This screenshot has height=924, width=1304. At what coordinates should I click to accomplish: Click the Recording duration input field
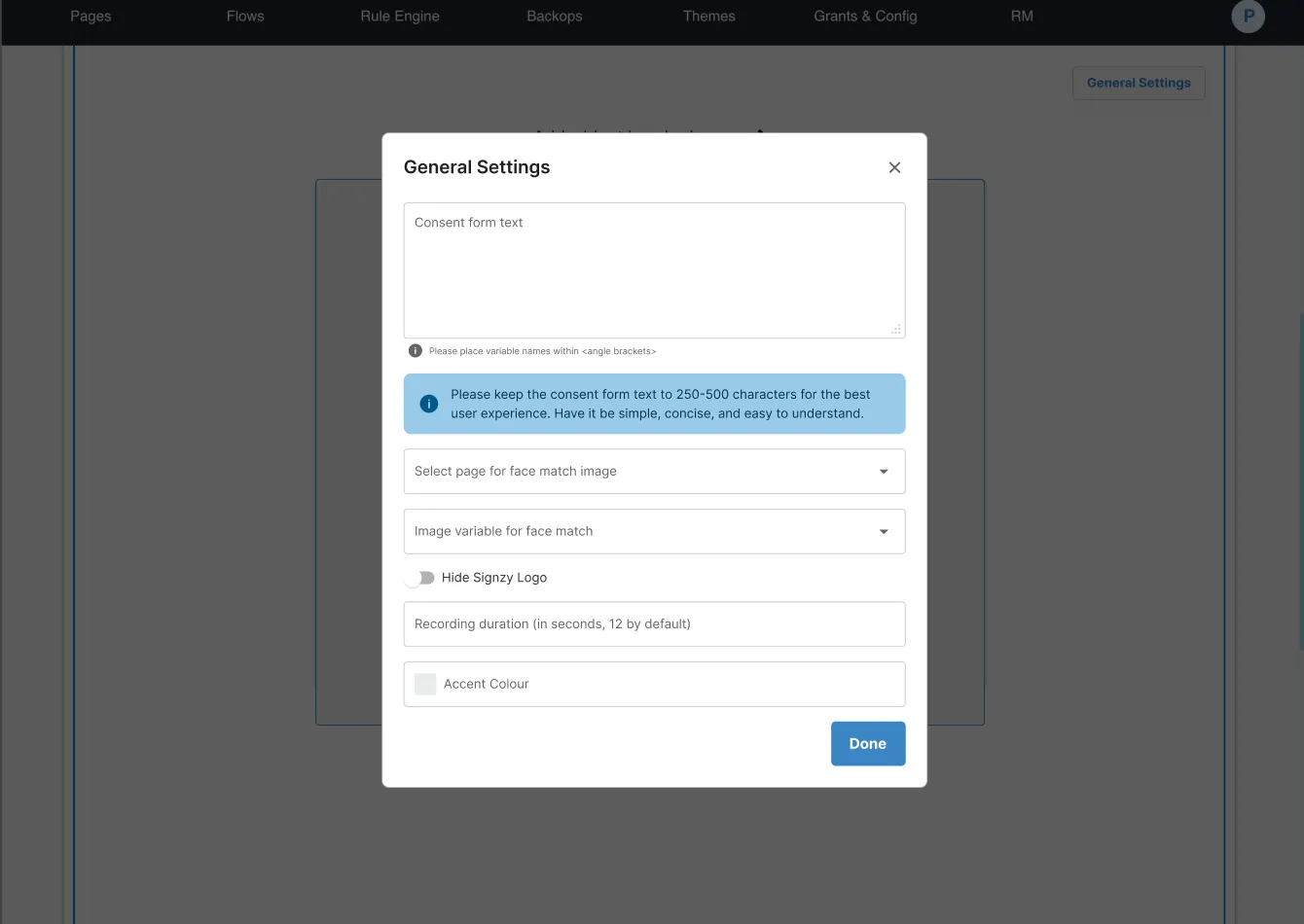tap(654, 624)
